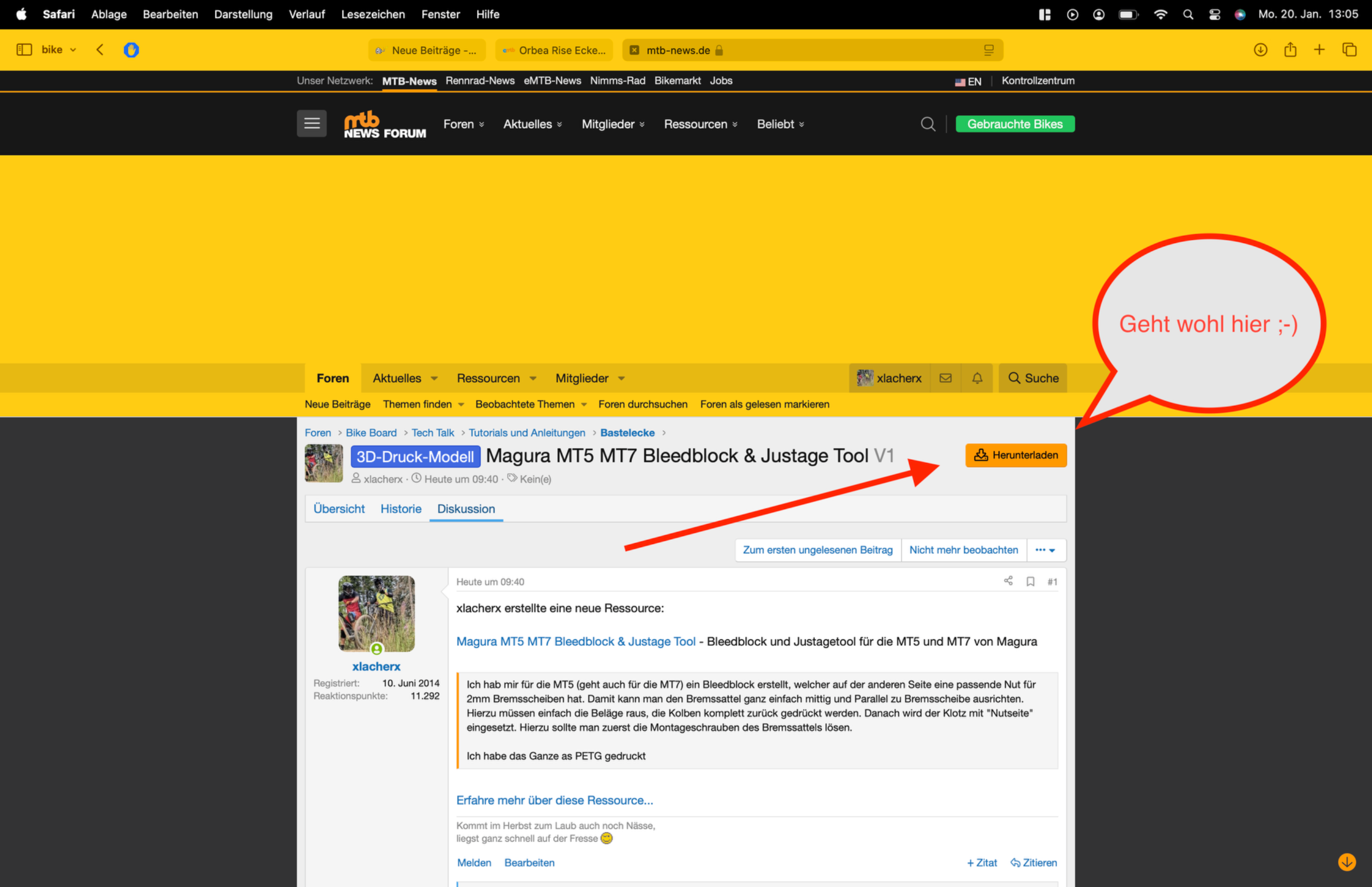Click Zum ersten ungelesenen Beitrag
The height and width of the screenshot is (887, 1372).
tap(818, 550)
